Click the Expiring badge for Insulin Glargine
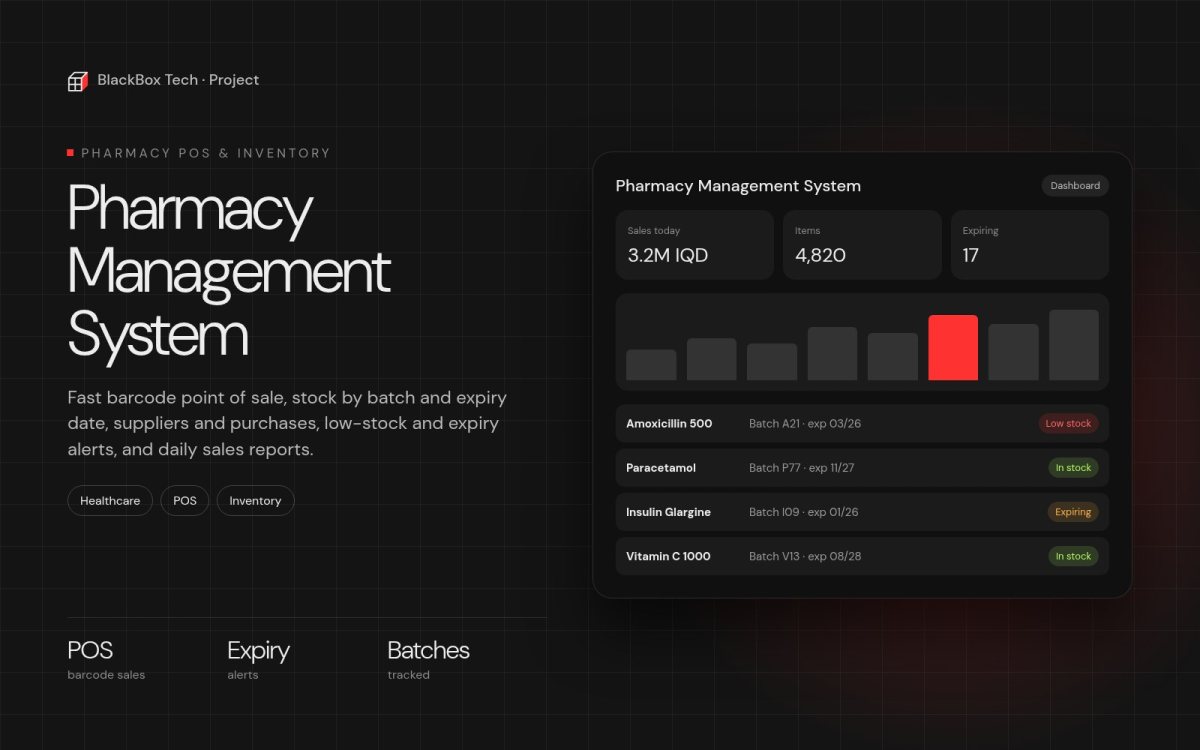 click(x=1073, y=512)
